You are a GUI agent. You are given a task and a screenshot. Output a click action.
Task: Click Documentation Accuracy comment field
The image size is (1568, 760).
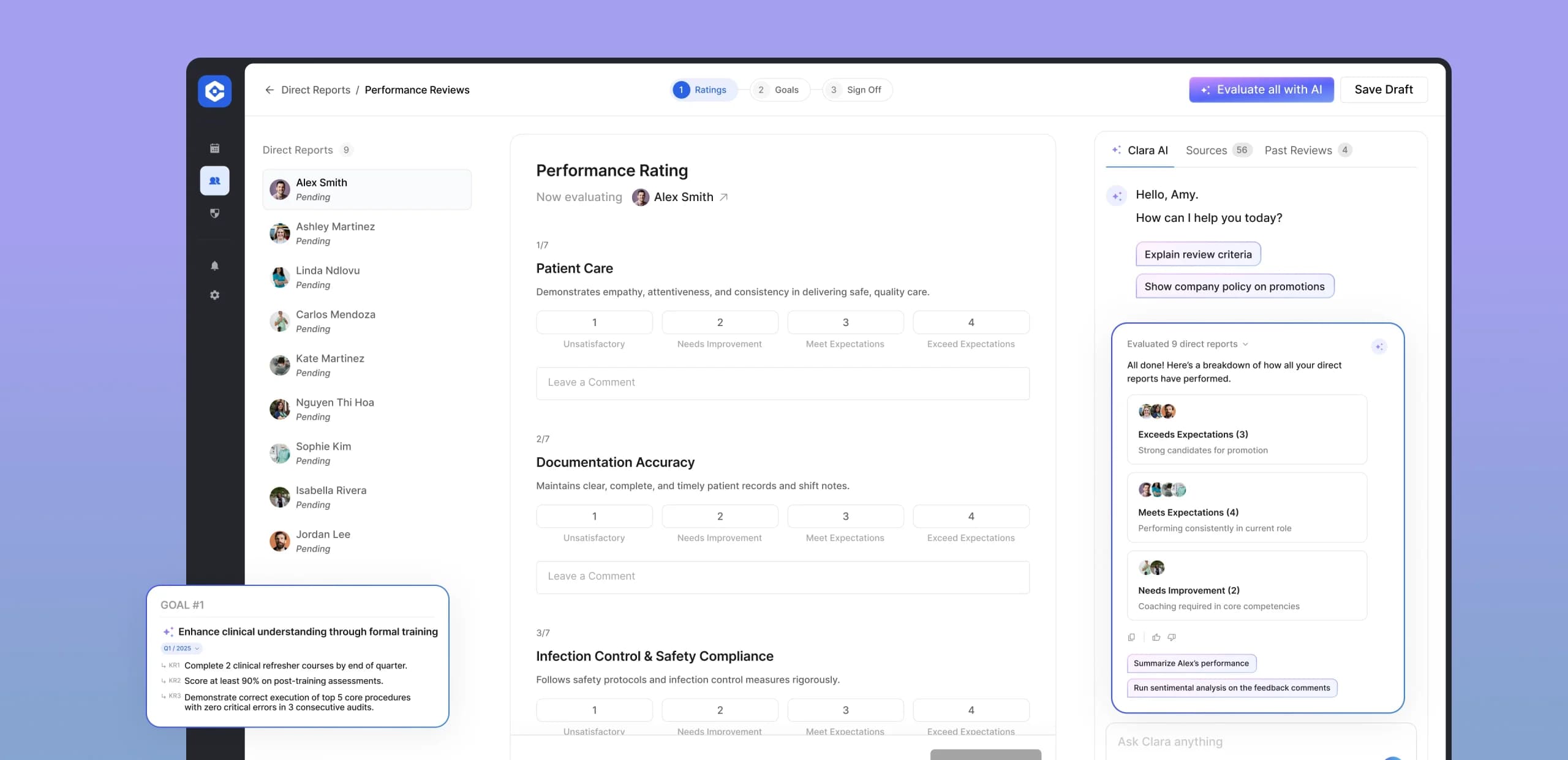click(783, 577)
